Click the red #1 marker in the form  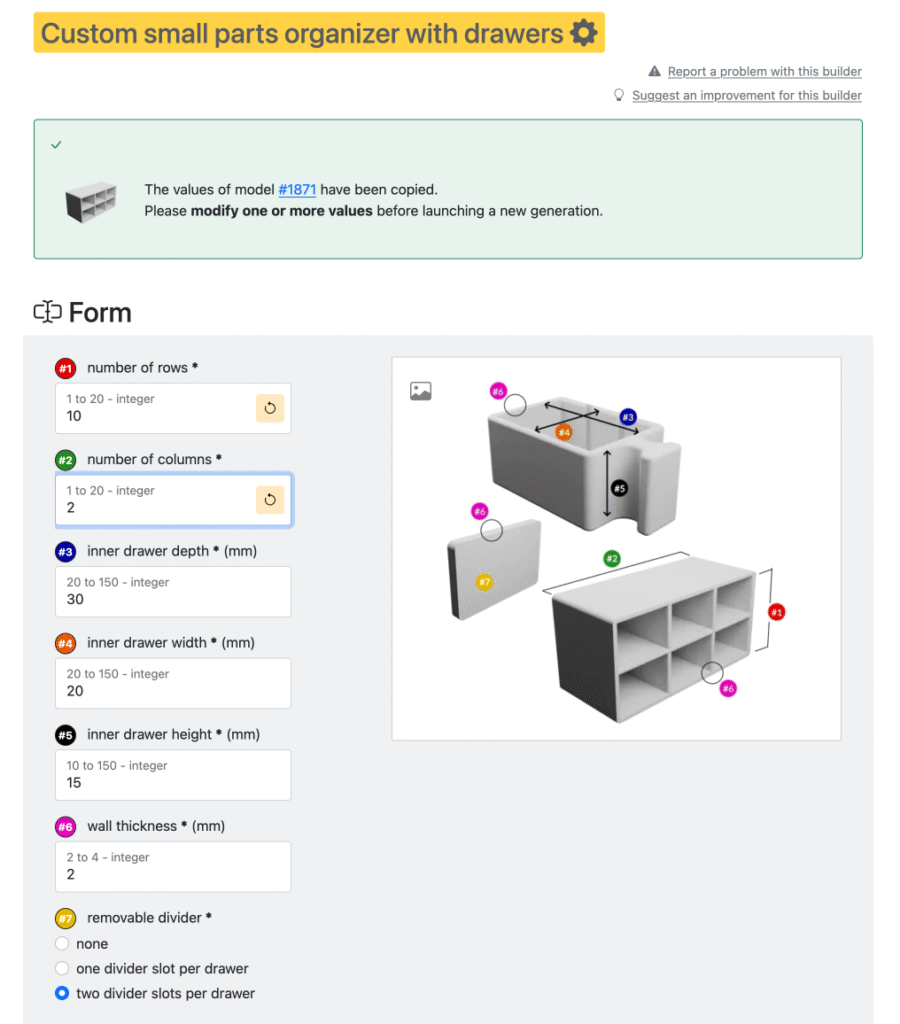coord(65,368)
